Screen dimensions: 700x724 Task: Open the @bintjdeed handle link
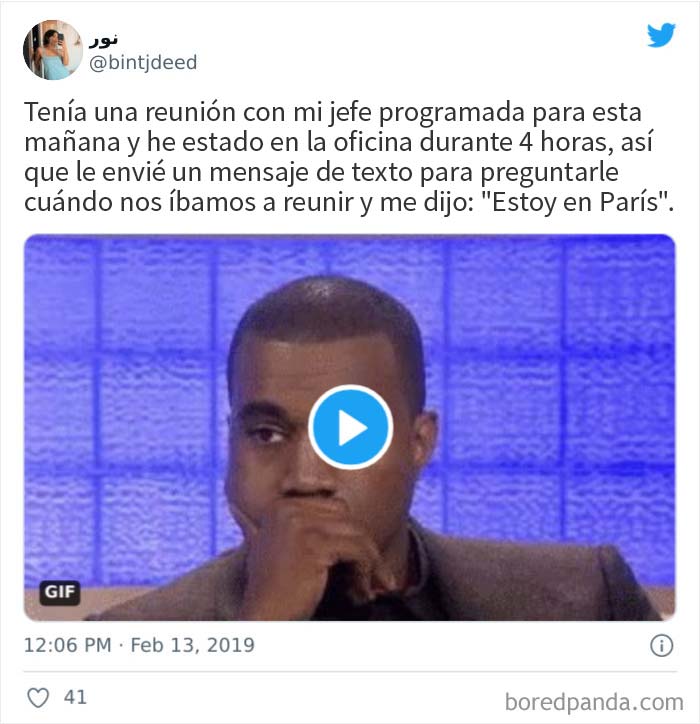point(143,62)
